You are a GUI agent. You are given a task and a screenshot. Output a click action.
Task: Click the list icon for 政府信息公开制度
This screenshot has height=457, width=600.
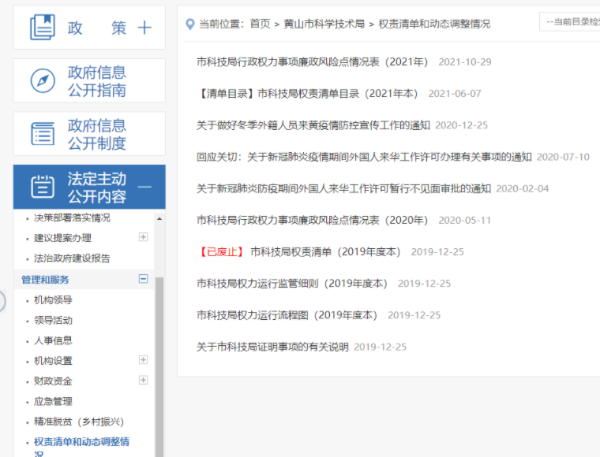[43, 134]
